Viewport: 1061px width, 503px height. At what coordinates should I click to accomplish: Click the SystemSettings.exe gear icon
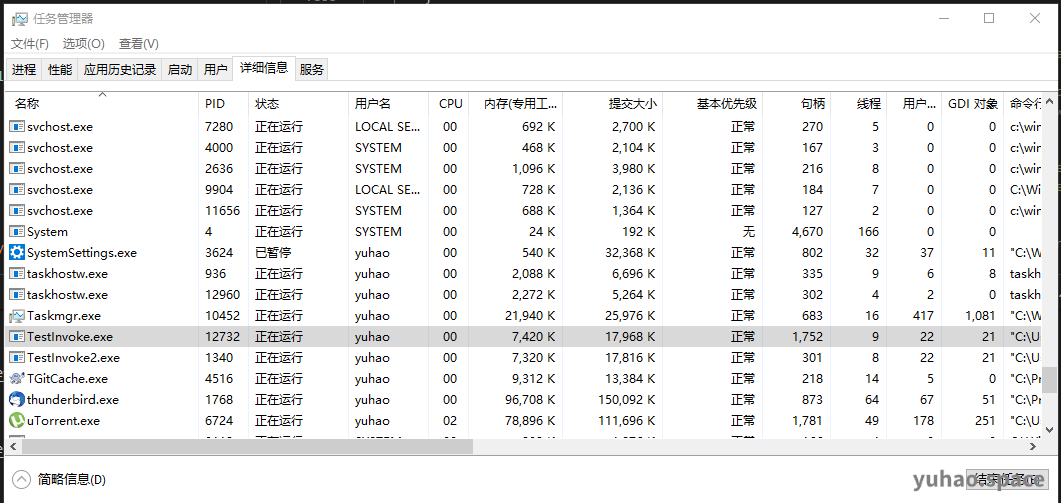coord(17,253)
